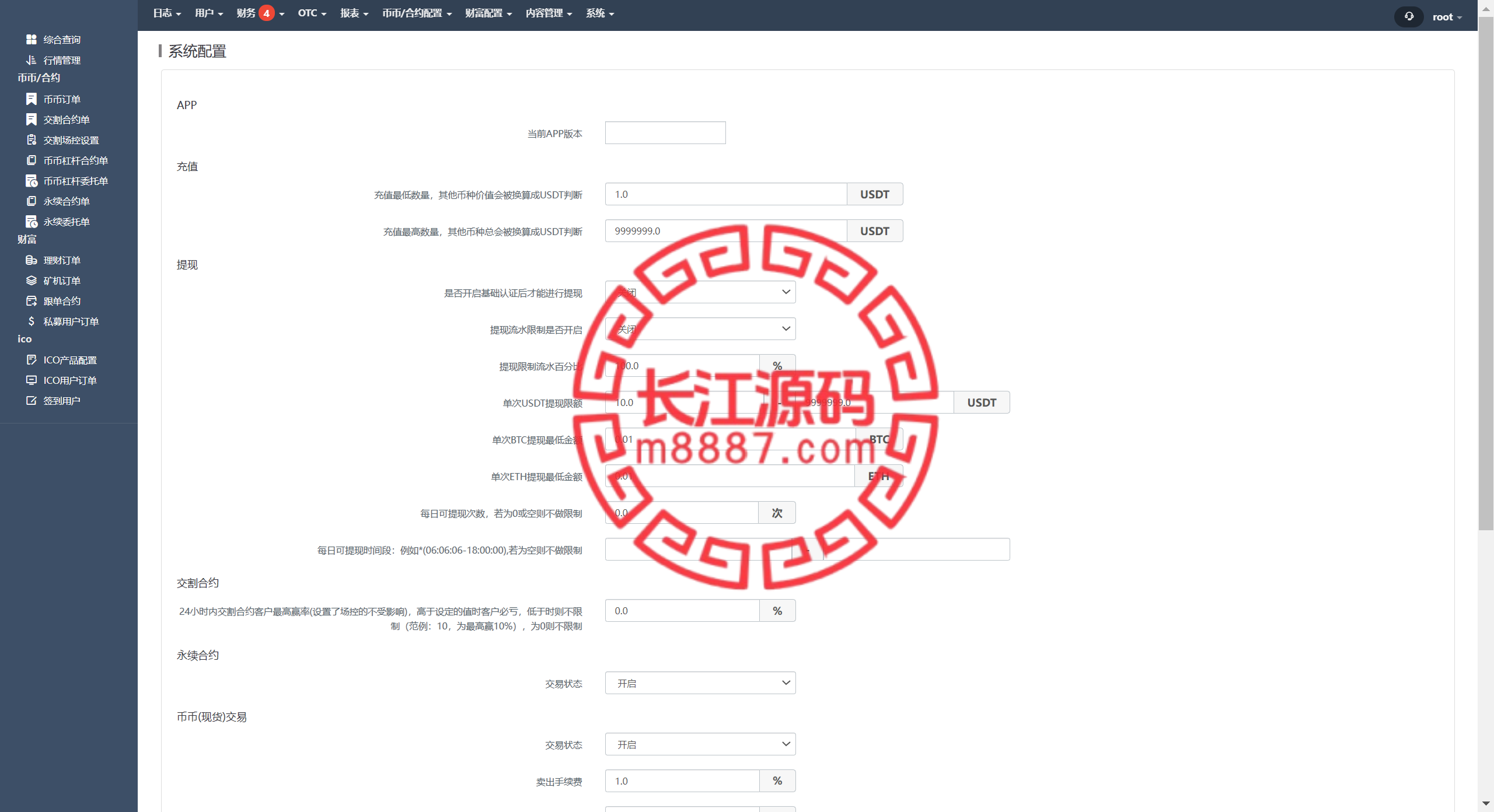Click the 当前APP版本 input field
1494x812 pixels.
coord(665,133)
